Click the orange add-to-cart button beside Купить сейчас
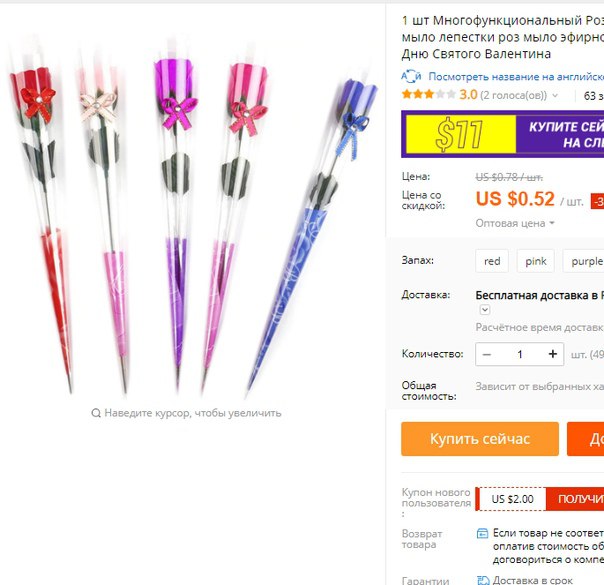Viewport: 604px width, 585px height. click(x=586, y=439)
